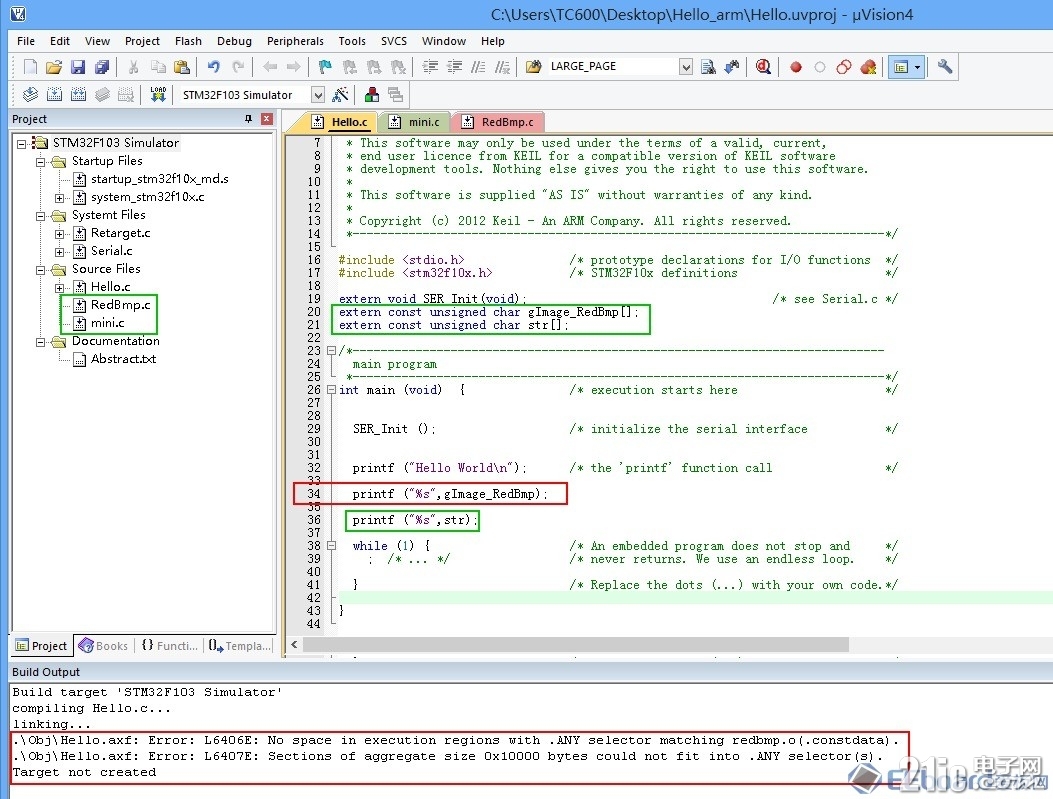Click the Redo arrow icon
1053x799 pixels.
238,66
